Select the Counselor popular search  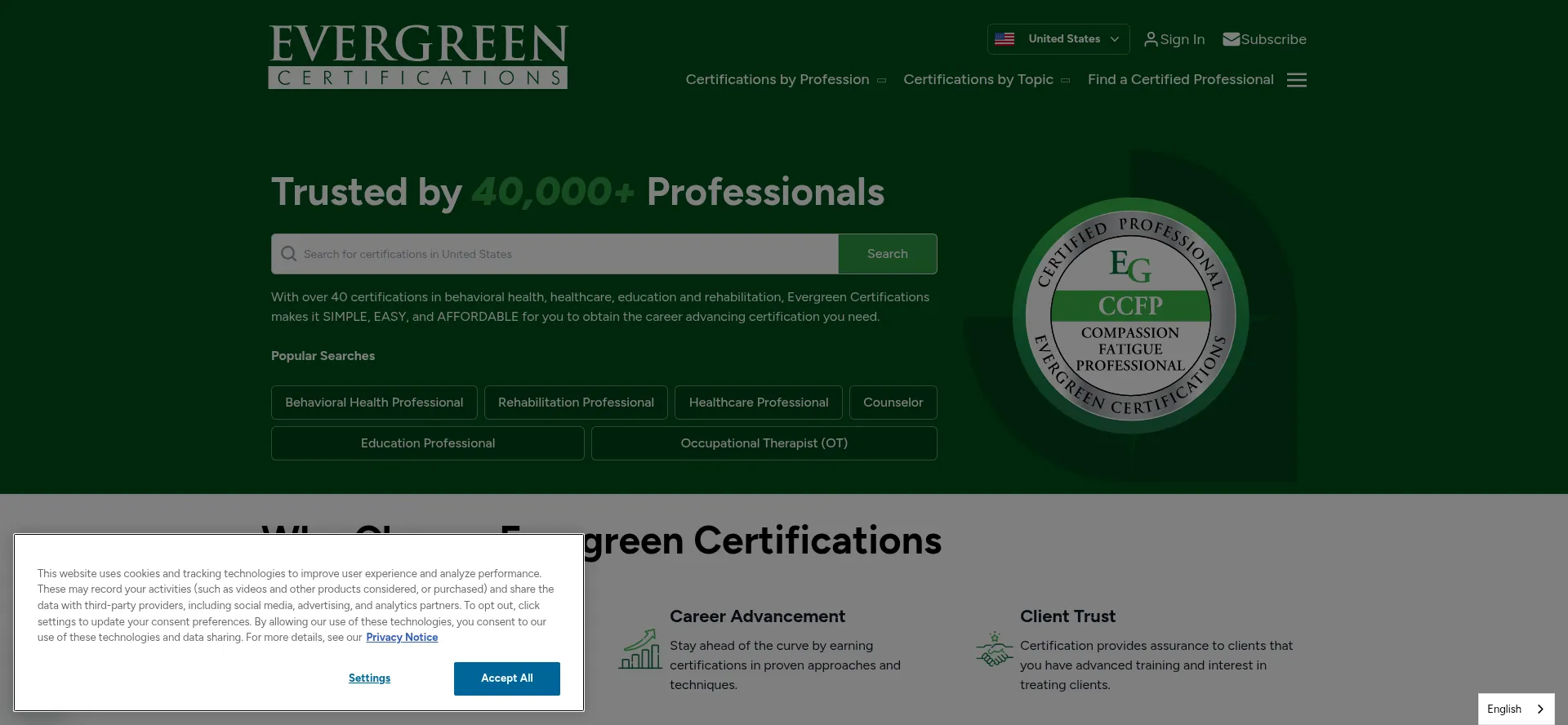click(x=893, y=403)
